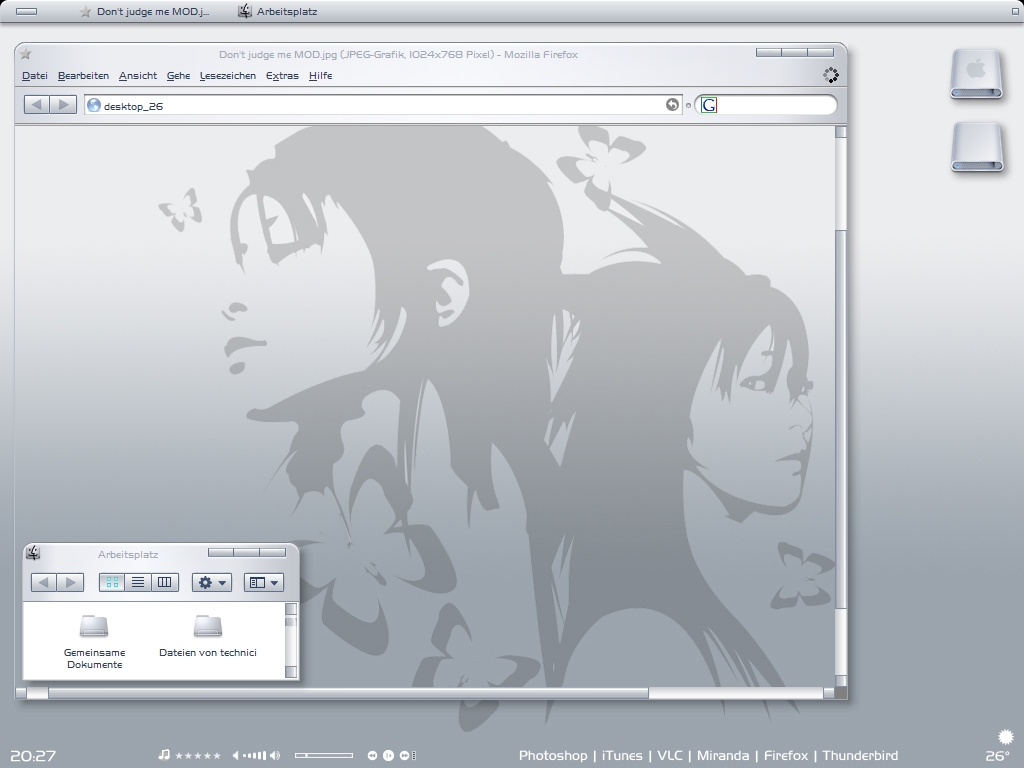Click the volume-down speaker icon in the bottom bar

tap(236, 756)
